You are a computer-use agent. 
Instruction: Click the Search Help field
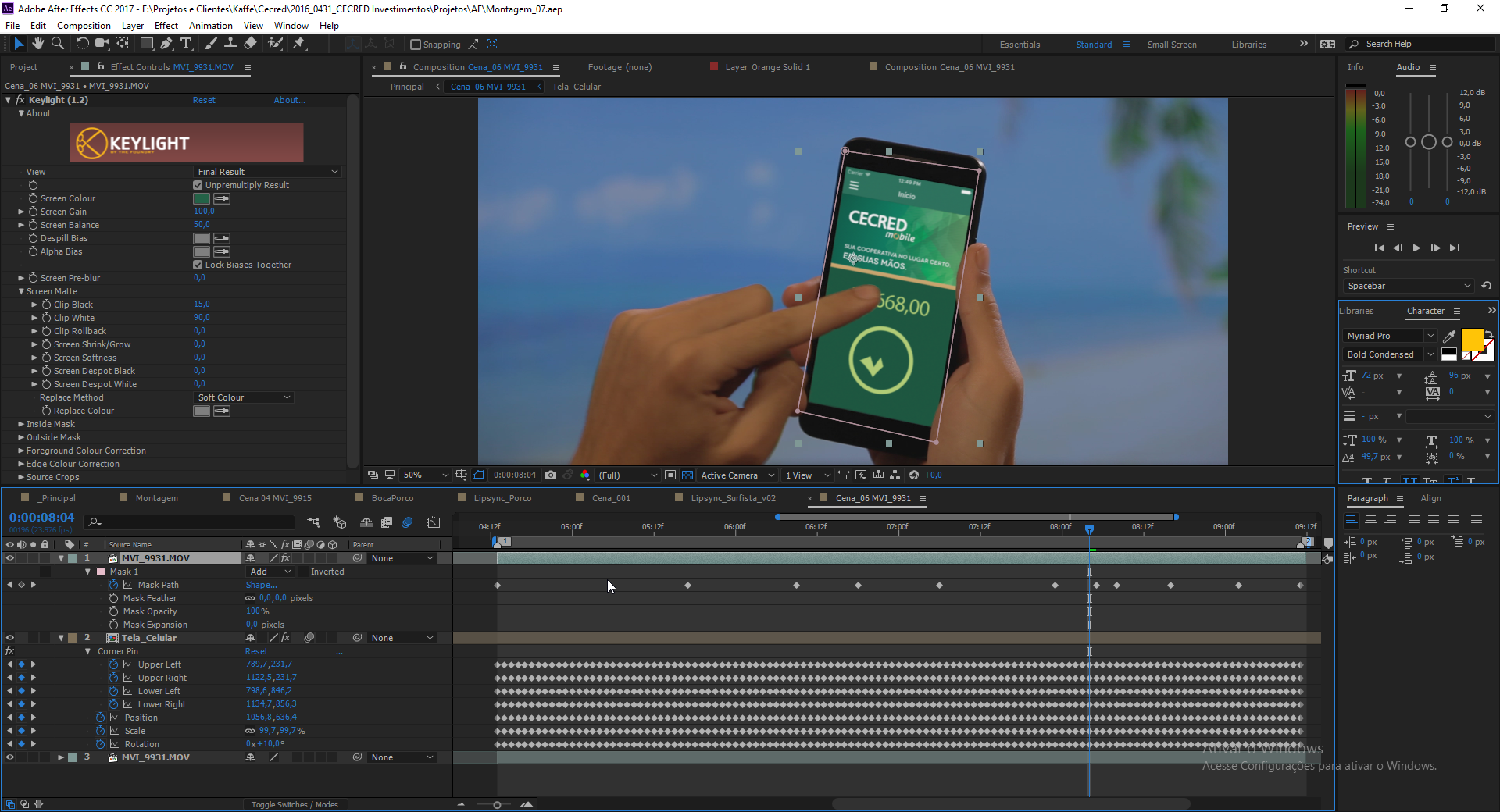[x=1421, y=44]
